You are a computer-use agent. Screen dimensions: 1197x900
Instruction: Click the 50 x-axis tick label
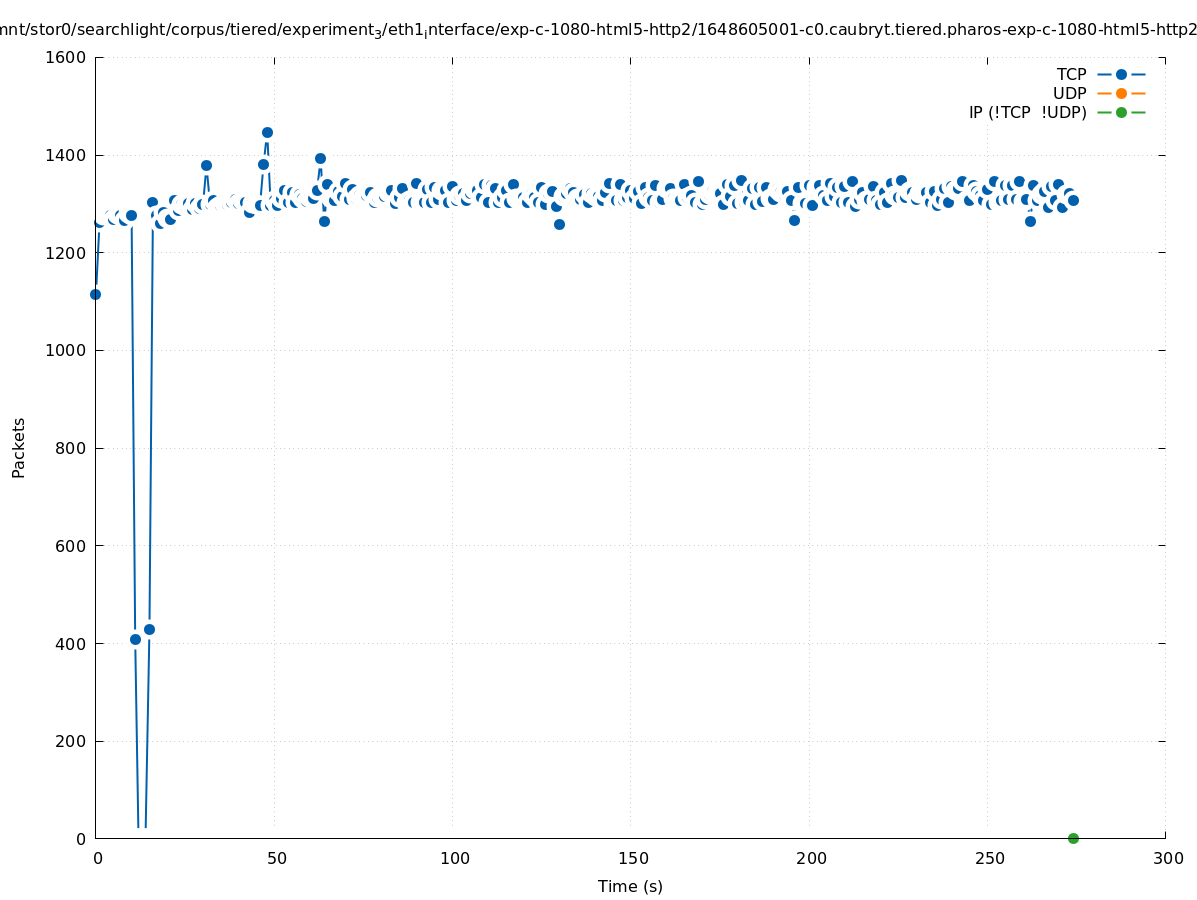point(276,858)
